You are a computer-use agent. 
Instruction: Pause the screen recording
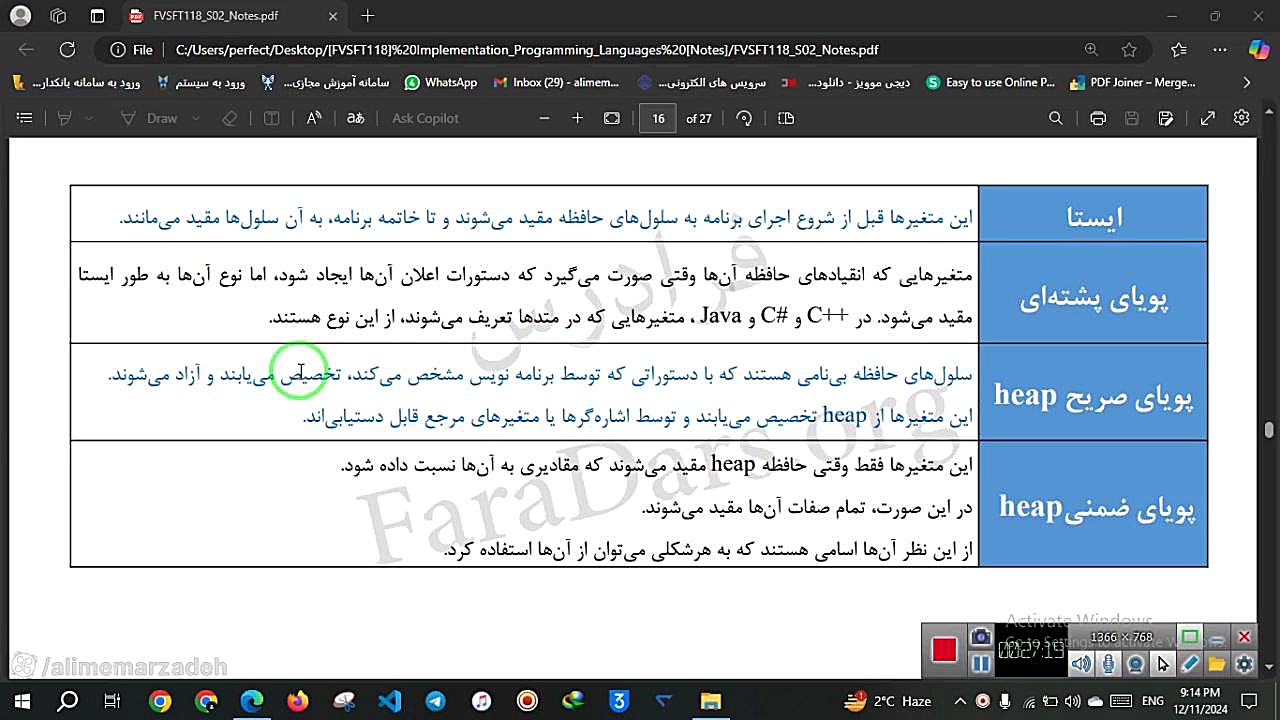(x=981, y=663)
